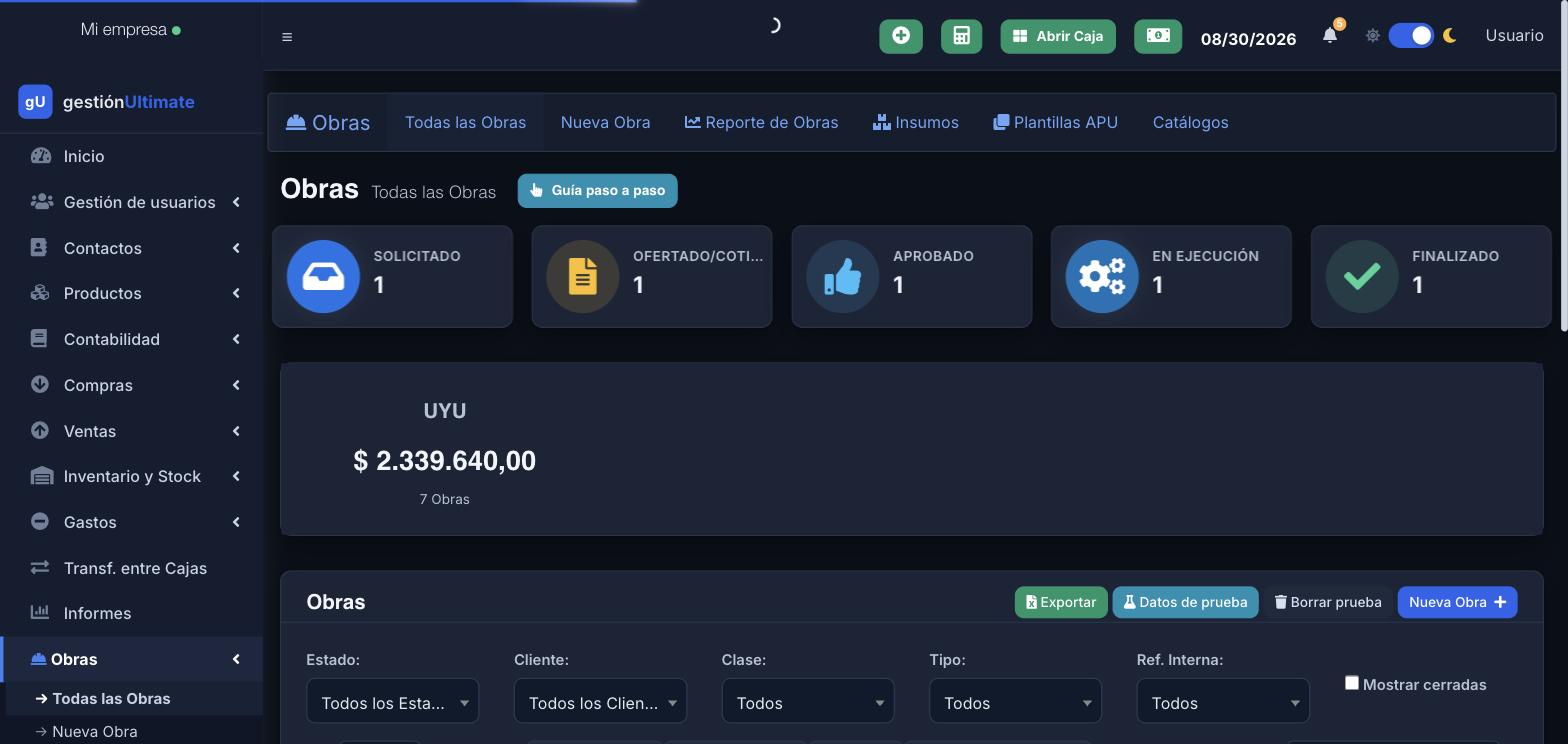This screenshot has height=744, width=1568.
Task: Click Guía paso a paso button
Action: coord(597,190)
